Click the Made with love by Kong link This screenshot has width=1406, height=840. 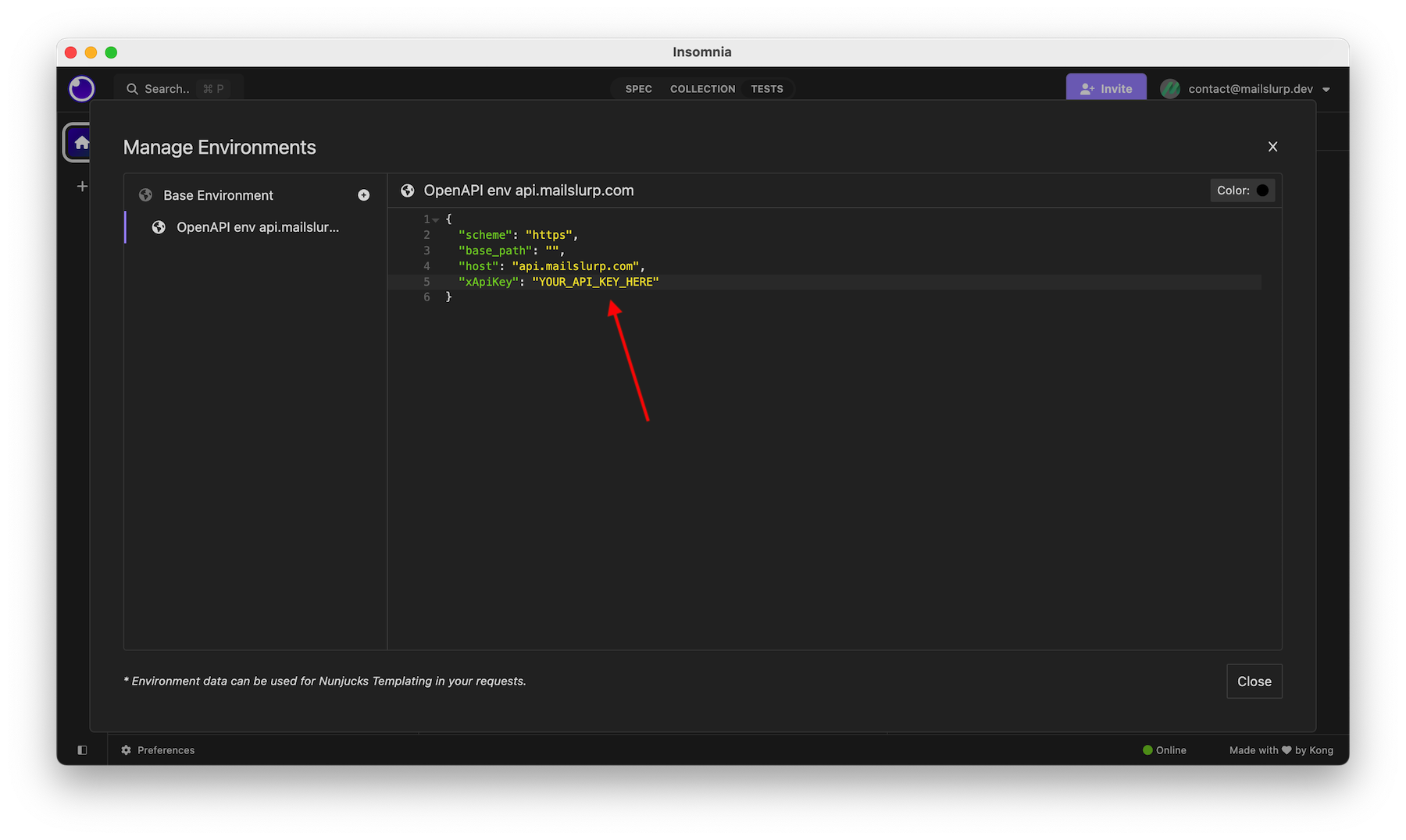pos(1281,750)
